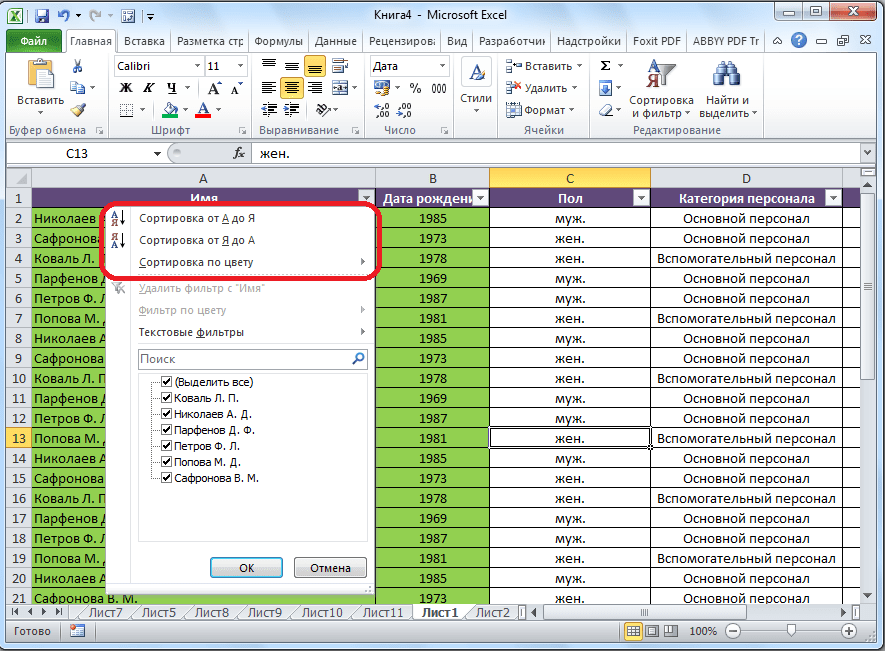Uncheck Сафронова В. М. in filter list
This screenshot has height=651, width=885.
pyautogui.click(x=166, y=478)
